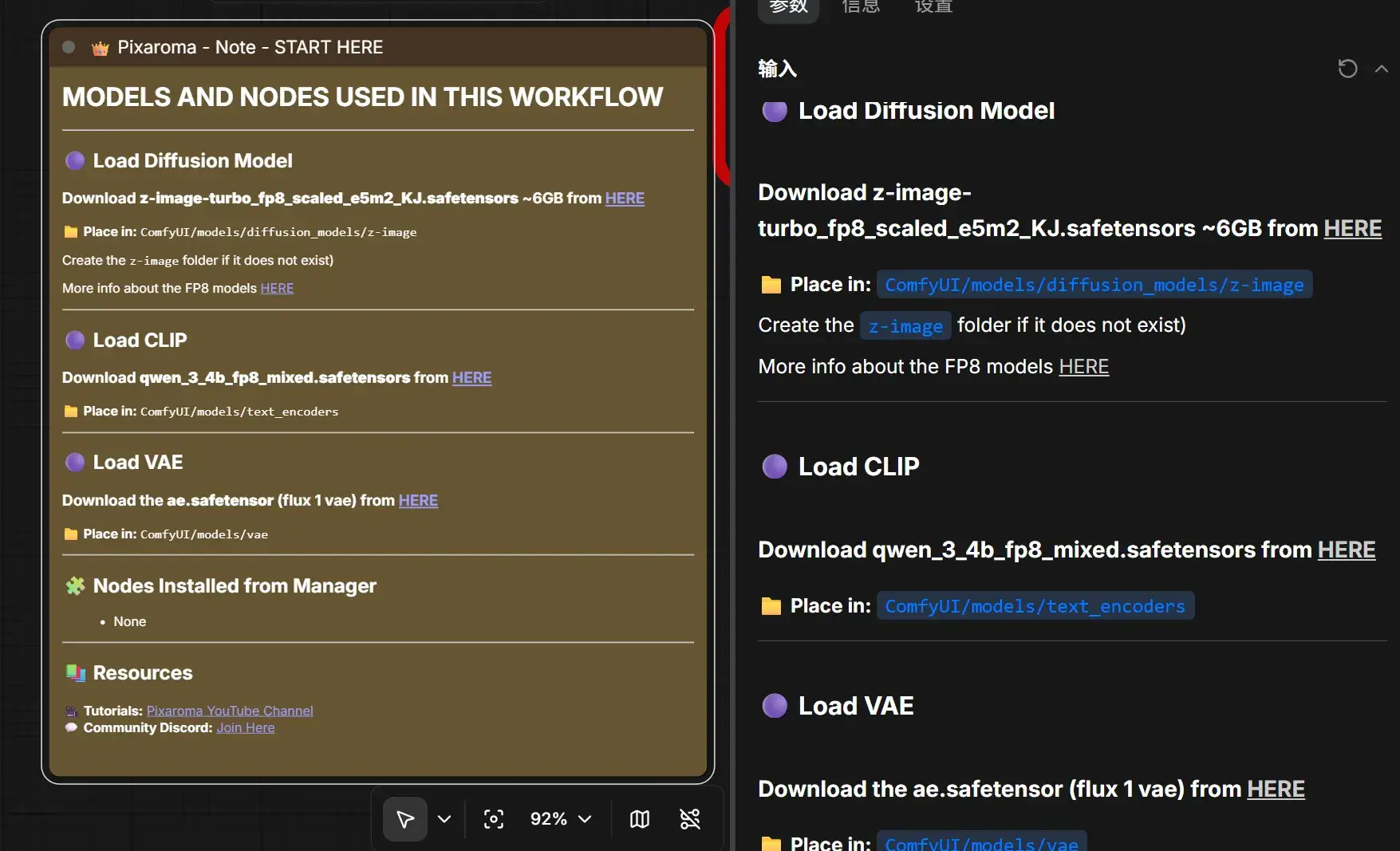This screenshot has width=1400, height=851.
Task: Click MODELS AND NODES USED heading in note
Action: 363,97
